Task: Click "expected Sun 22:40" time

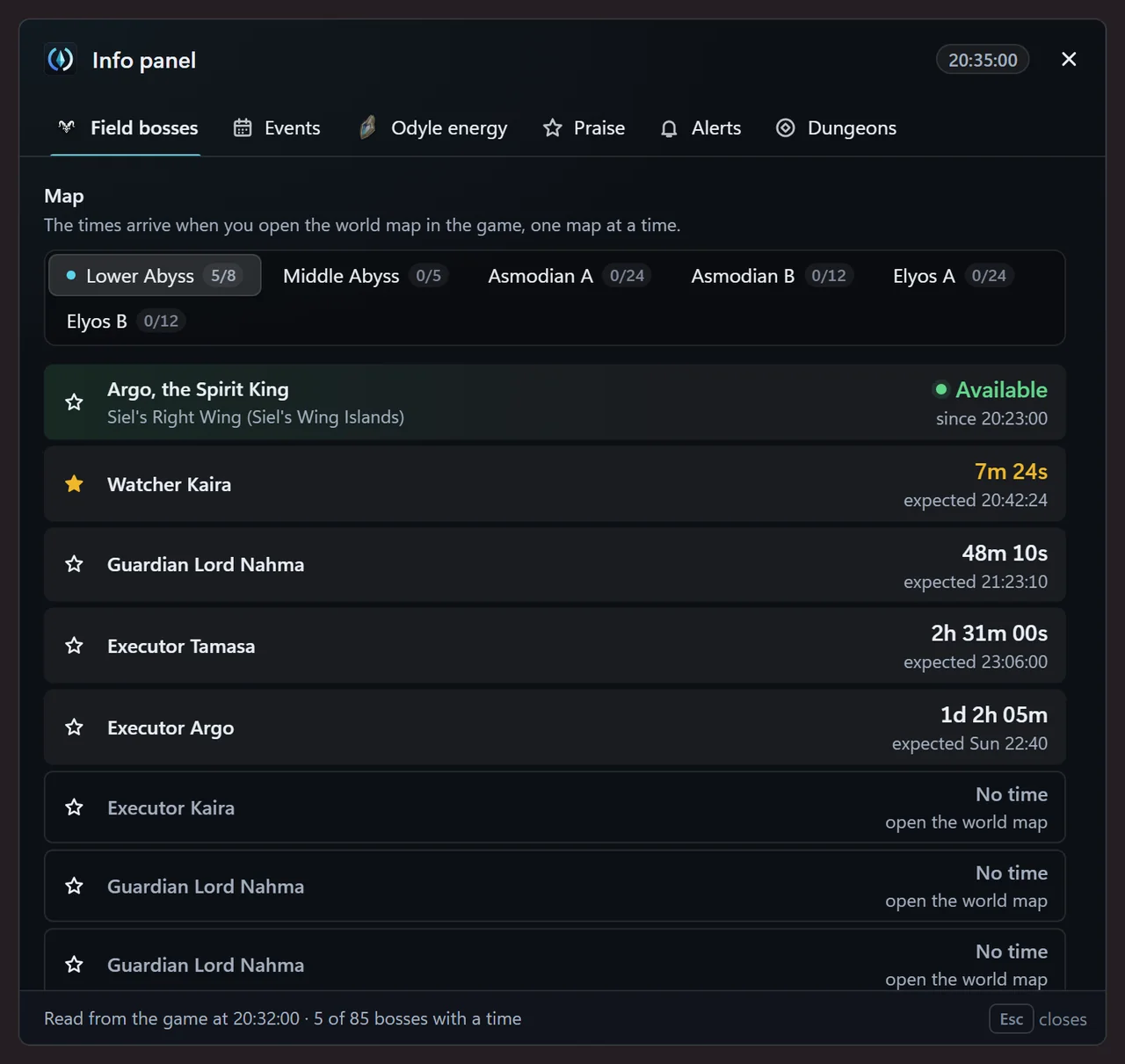Action: click(969, 743)
